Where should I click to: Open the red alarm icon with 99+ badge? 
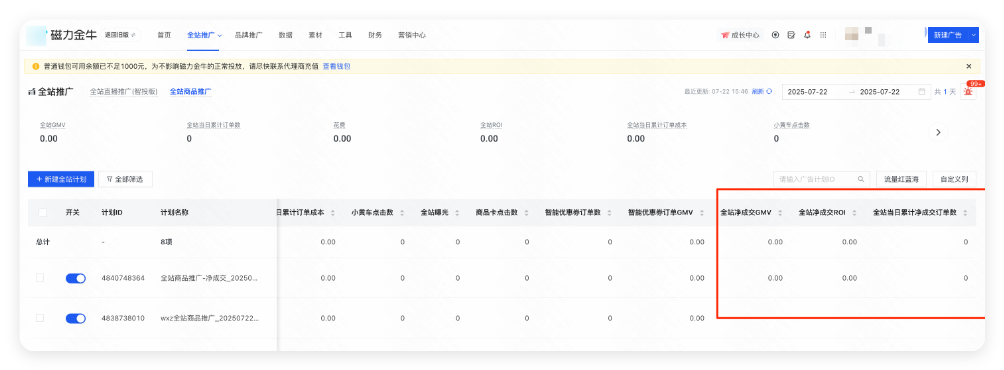point(969,92)
